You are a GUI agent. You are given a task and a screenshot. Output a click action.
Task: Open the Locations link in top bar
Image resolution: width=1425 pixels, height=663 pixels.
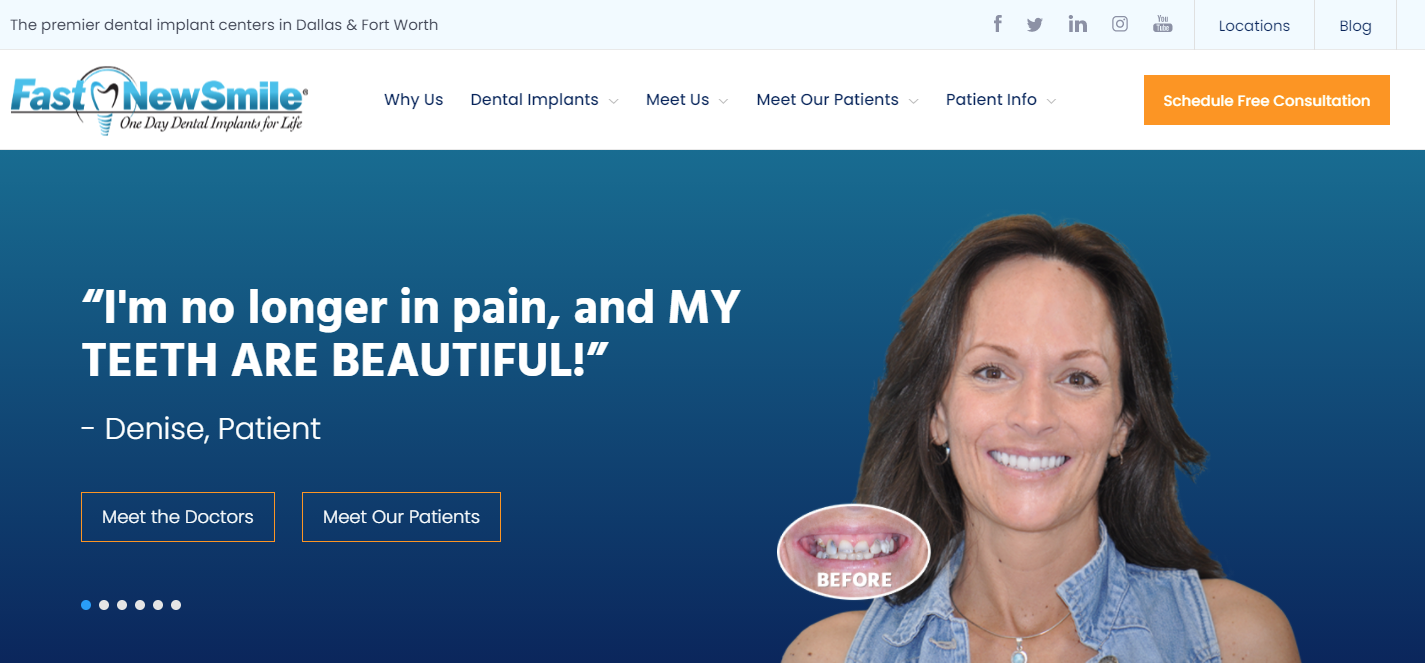[x=1254, y=26]
